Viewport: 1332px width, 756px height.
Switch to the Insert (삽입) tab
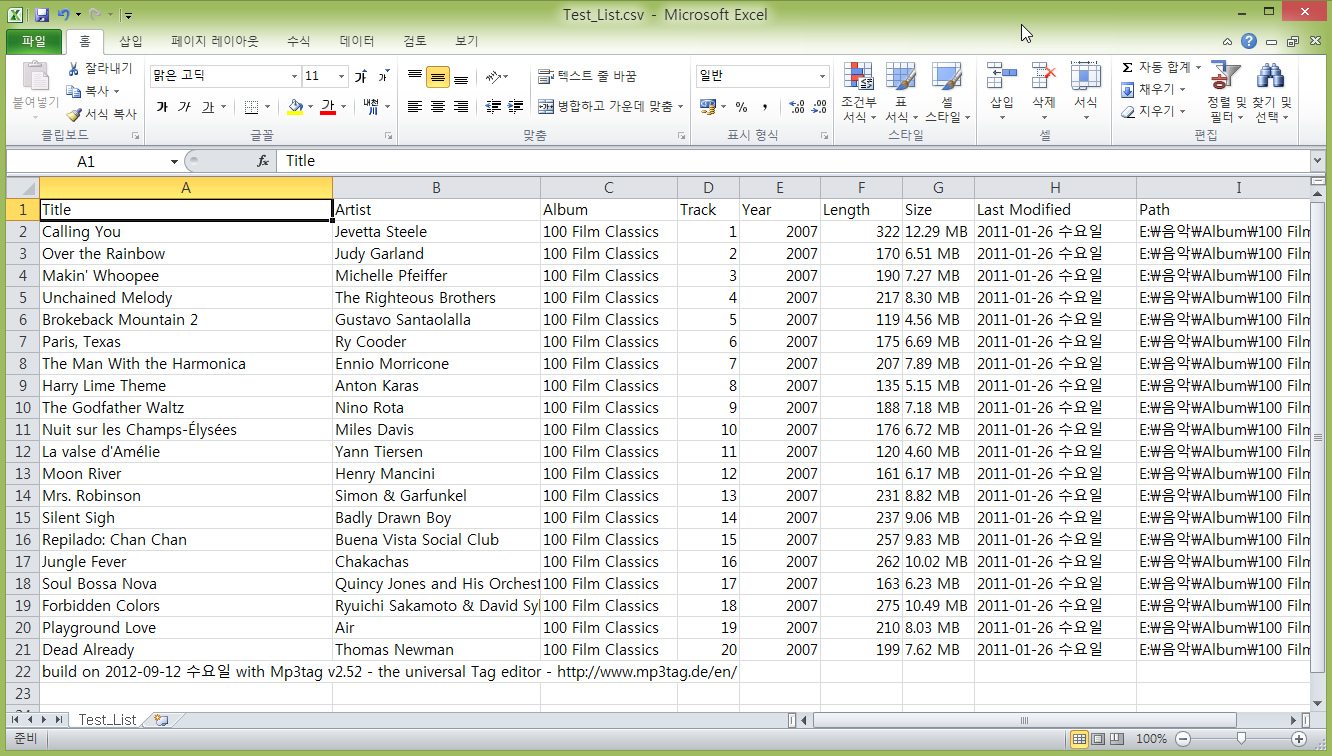pos(131,41)
